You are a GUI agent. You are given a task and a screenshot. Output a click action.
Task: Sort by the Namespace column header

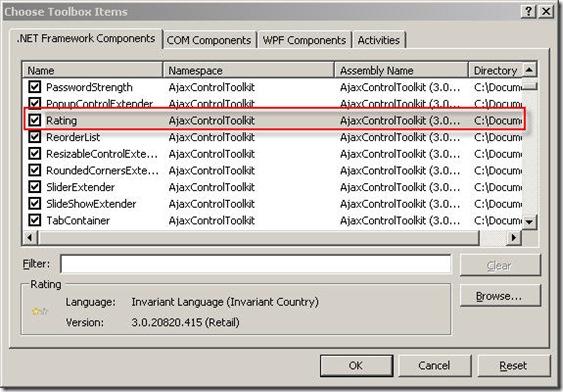pos(248,70)
